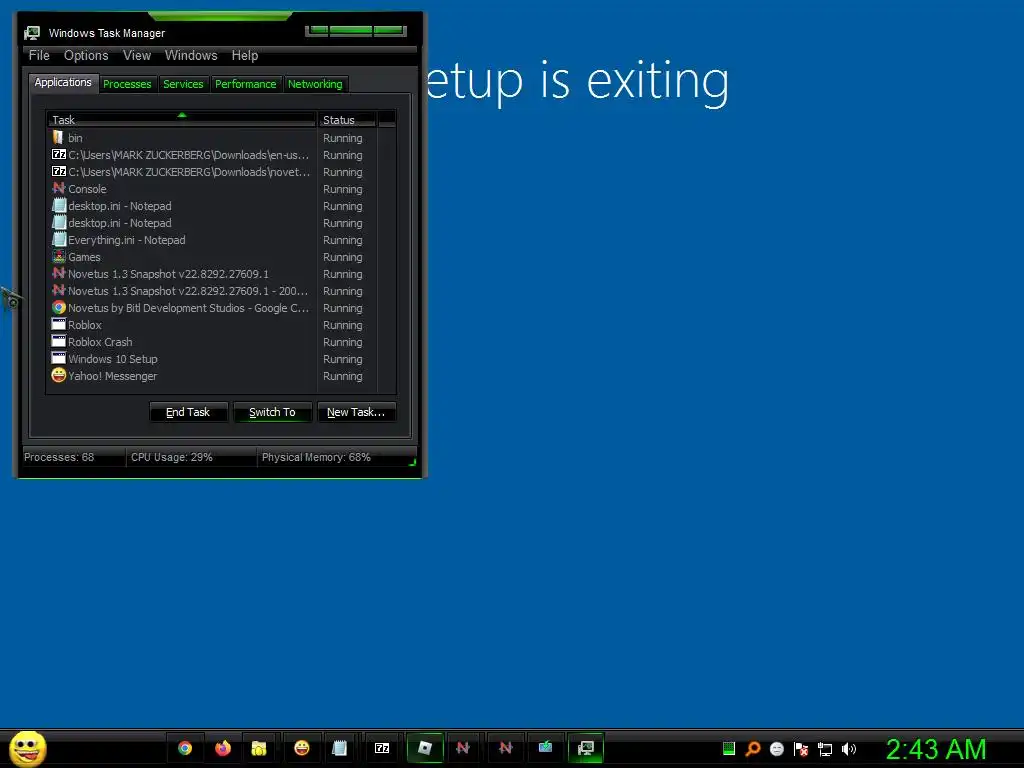This screenshot has height=768, width=1024.
Task: Switch to the Services tab
Action: point(184,84)
